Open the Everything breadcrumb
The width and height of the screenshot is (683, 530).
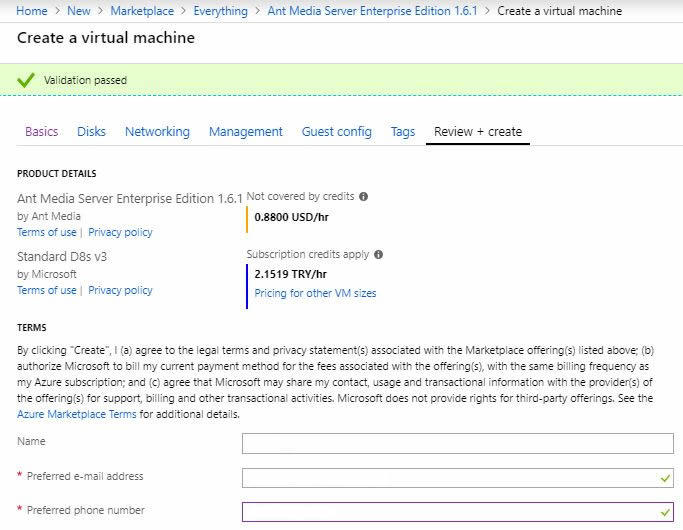pyautogui.click(x=220, y=11)
